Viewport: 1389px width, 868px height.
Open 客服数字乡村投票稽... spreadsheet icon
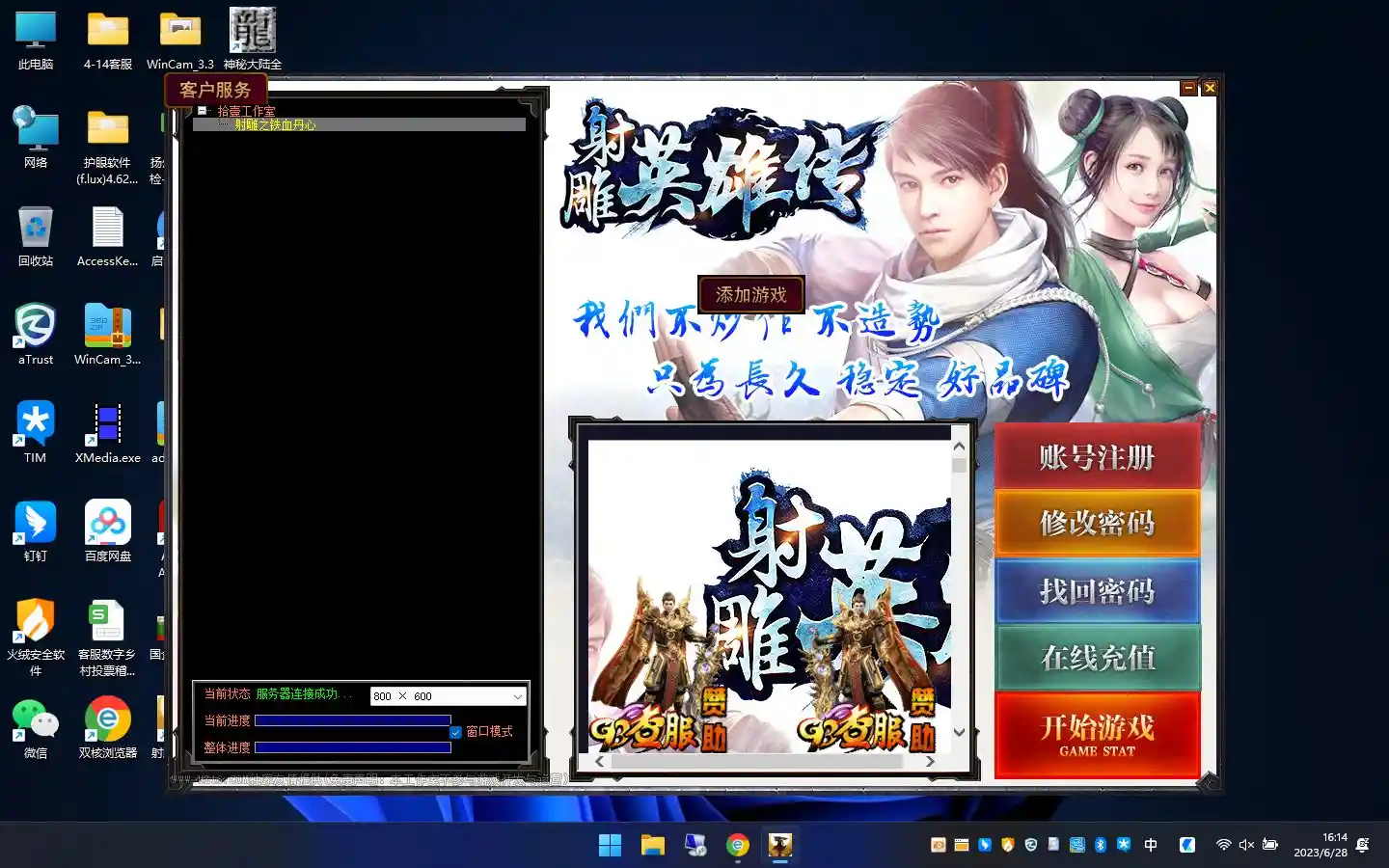coord(108,637)
